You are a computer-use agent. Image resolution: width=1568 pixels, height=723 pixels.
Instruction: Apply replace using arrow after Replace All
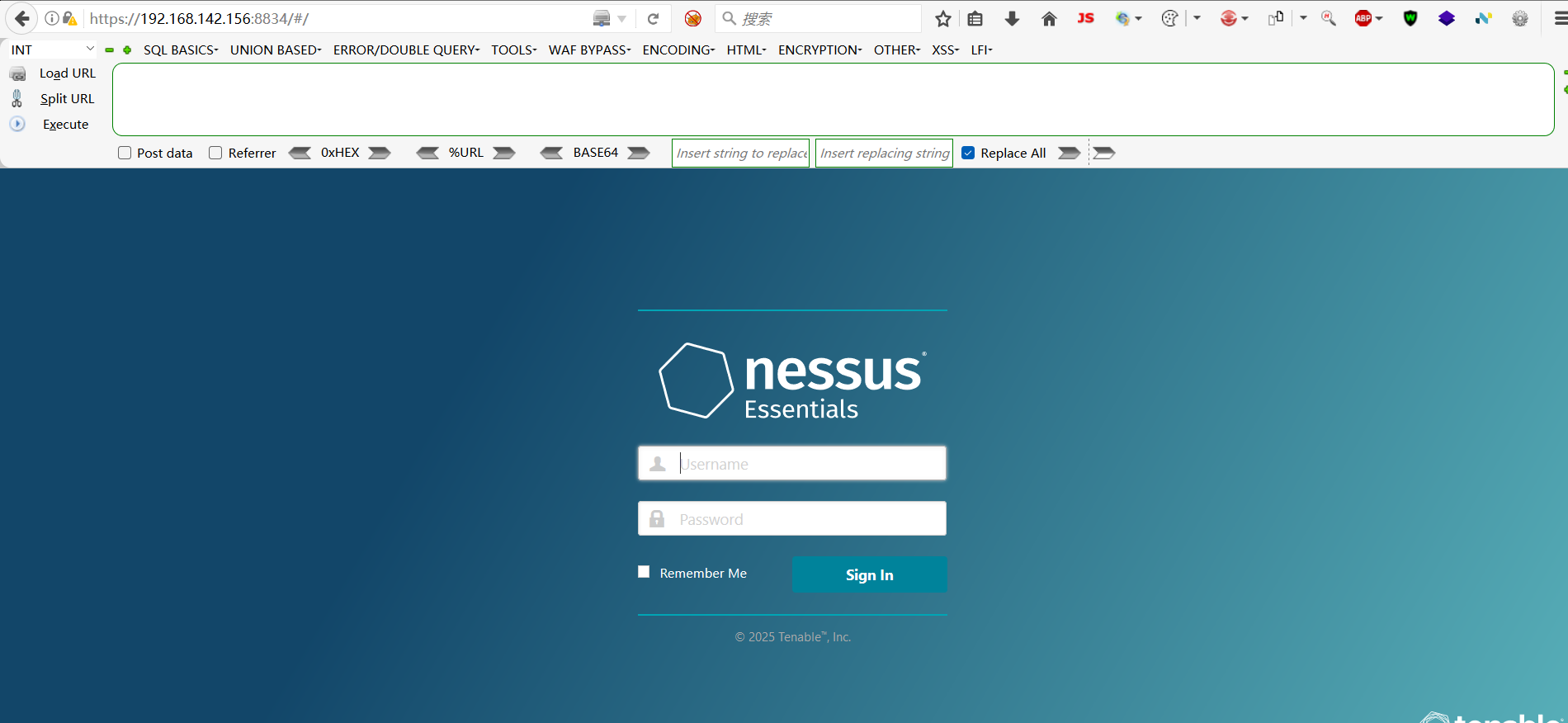click(x=1070, y=153)
